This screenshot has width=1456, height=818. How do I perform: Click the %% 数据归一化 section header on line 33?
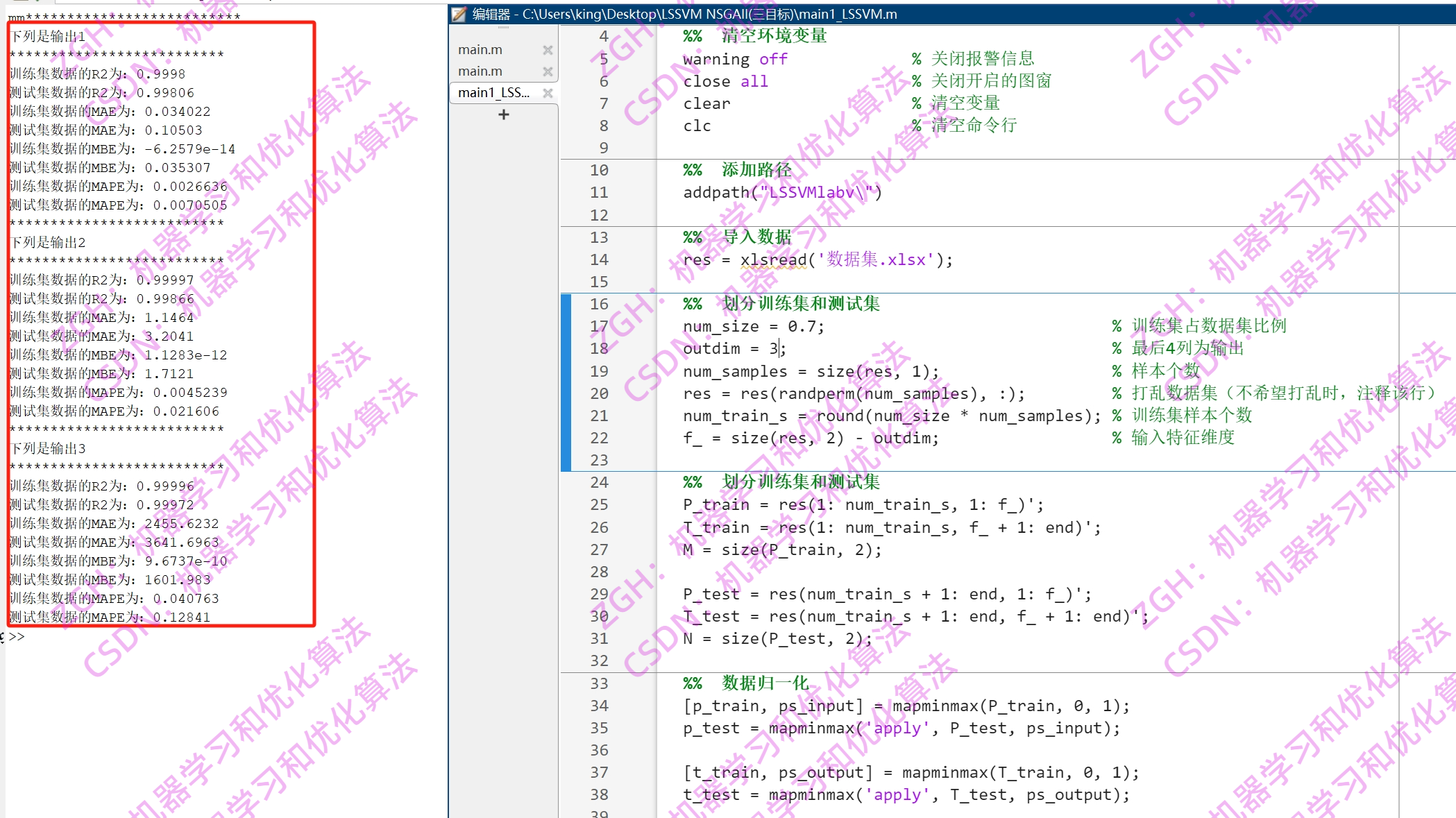click(744, 683)
